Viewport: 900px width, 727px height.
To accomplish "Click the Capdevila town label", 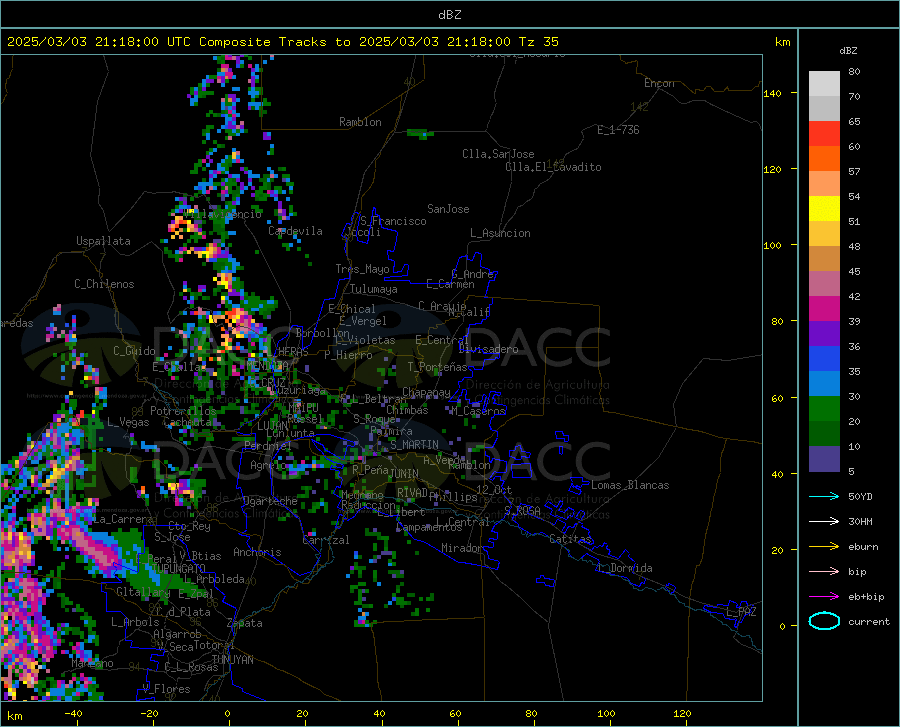I will click(295, 231).
